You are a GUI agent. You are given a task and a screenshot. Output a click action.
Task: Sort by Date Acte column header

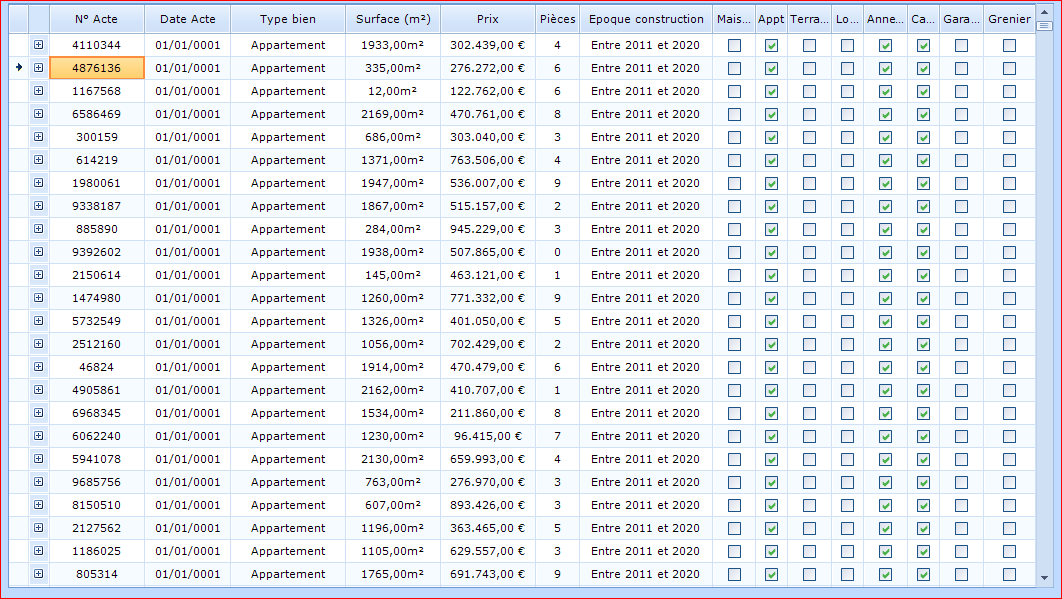coord(188,19)
